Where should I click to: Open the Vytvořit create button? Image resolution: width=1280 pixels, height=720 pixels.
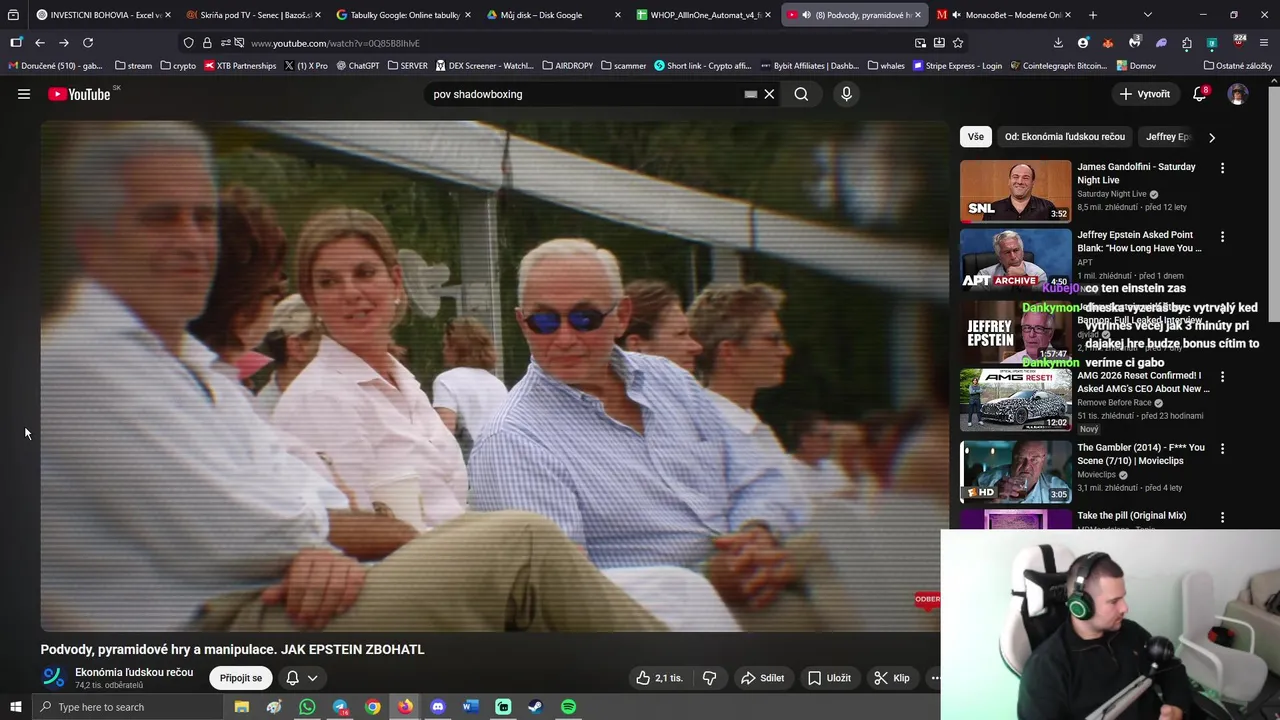1144,94
